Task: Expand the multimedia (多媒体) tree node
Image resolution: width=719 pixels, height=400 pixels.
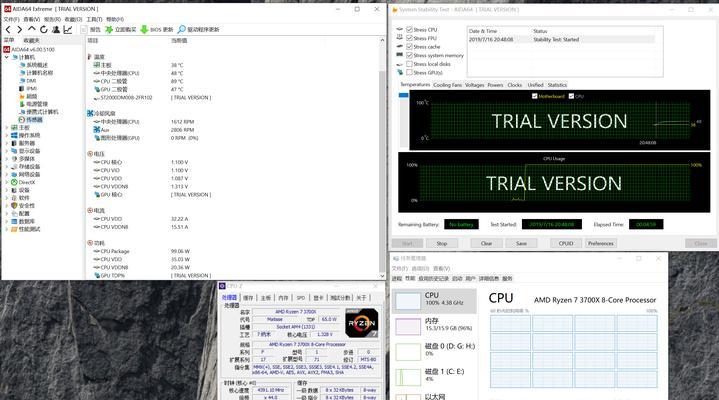Action: point(6,159)
